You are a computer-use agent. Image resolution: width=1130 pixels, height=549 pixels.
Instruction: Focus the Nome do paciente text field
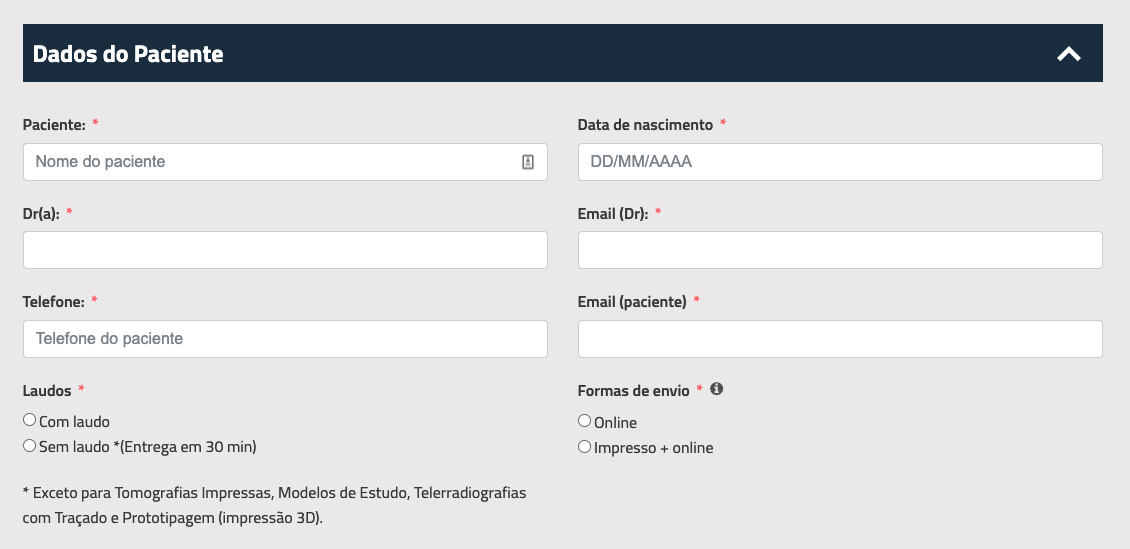[x=285, y=162]
